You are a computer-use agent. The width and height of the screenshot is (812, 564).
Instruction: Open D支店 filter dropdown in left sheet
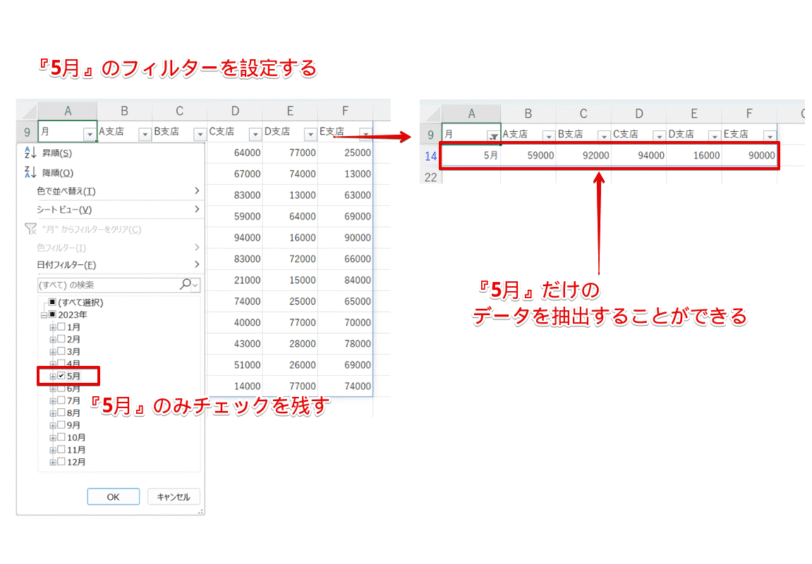point(310,134)
